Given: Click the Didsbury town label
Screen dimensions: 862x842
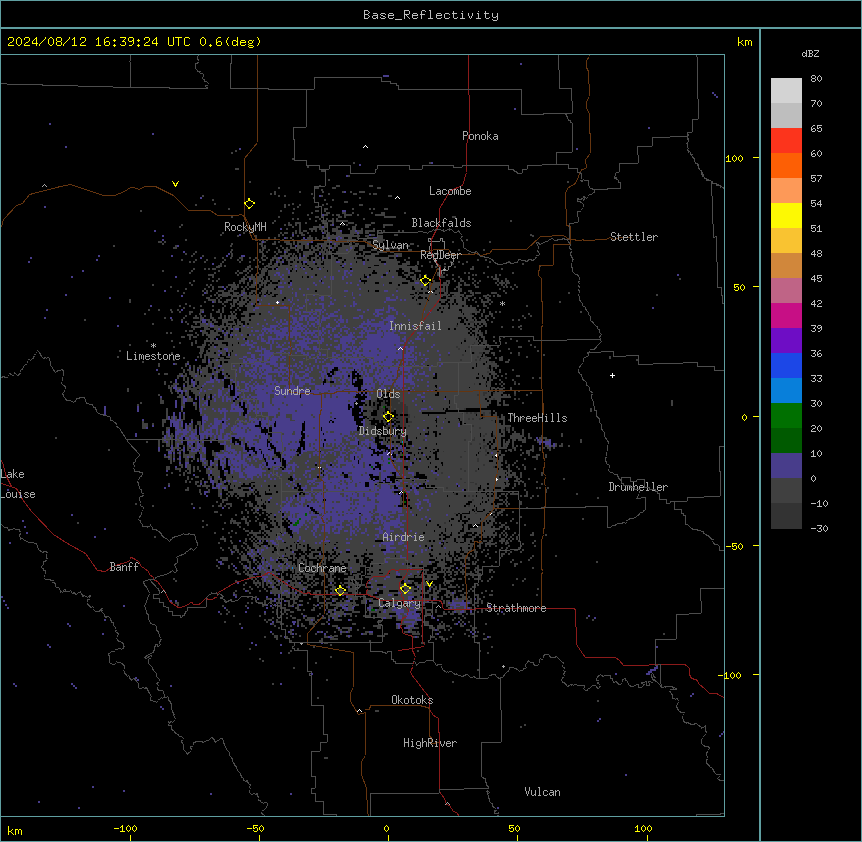Looking at the screenshot, I should tap(383, 431).
